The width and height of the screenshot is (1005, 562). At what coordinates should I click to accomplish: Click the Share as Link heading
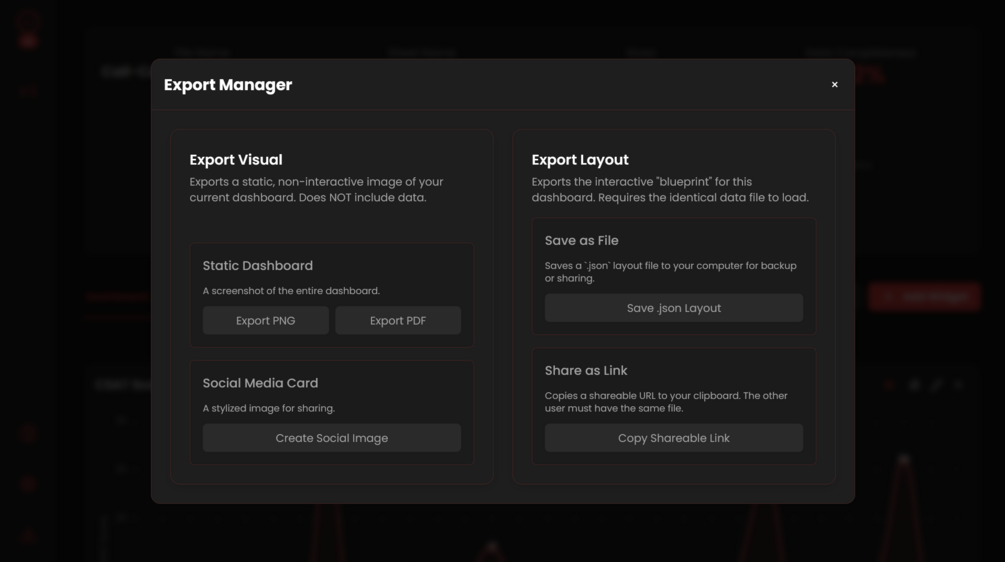click(586, 371)
